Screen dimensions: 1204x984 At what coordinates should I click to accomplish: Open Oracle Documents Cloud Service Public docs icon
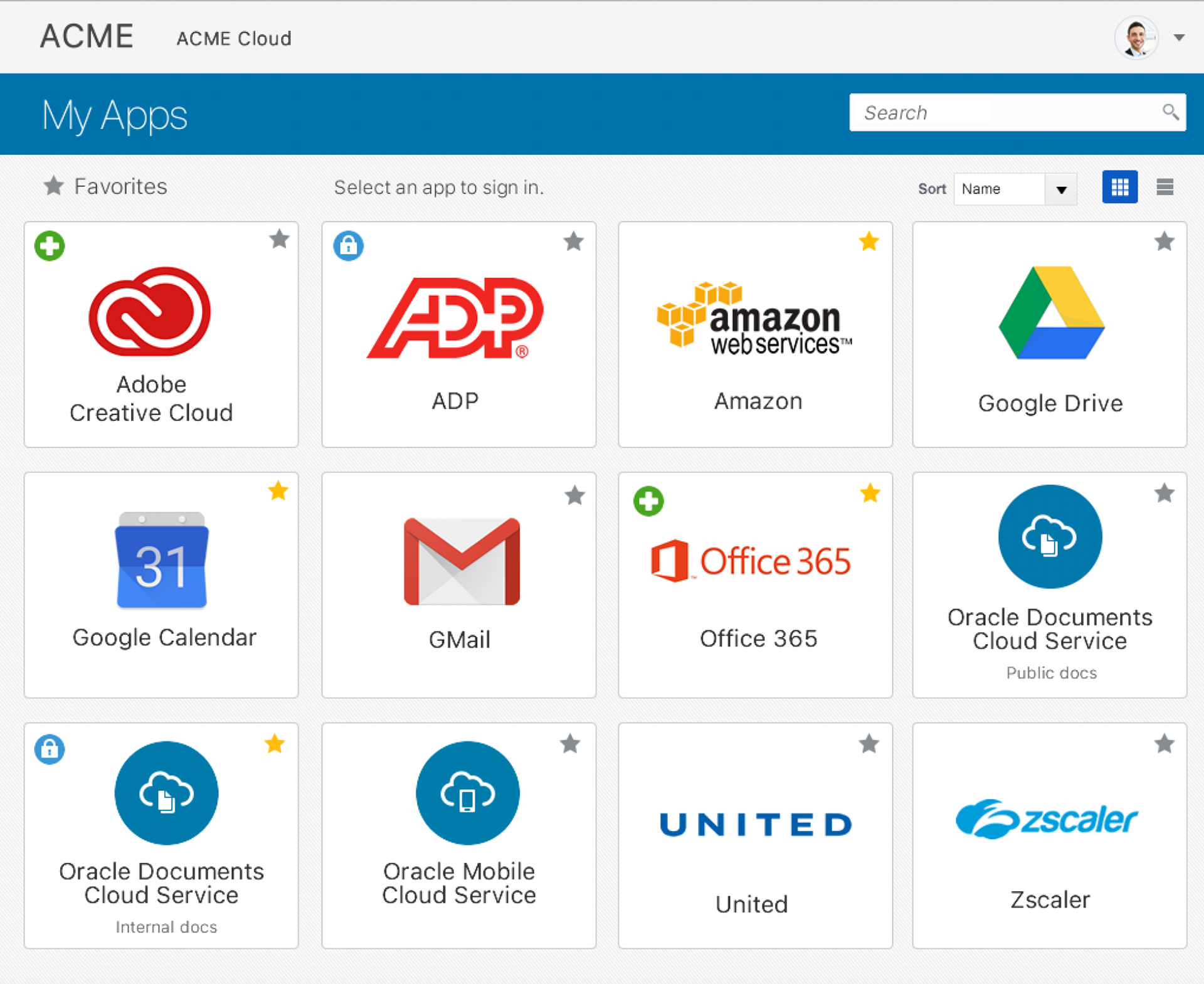pos(1050,536)
